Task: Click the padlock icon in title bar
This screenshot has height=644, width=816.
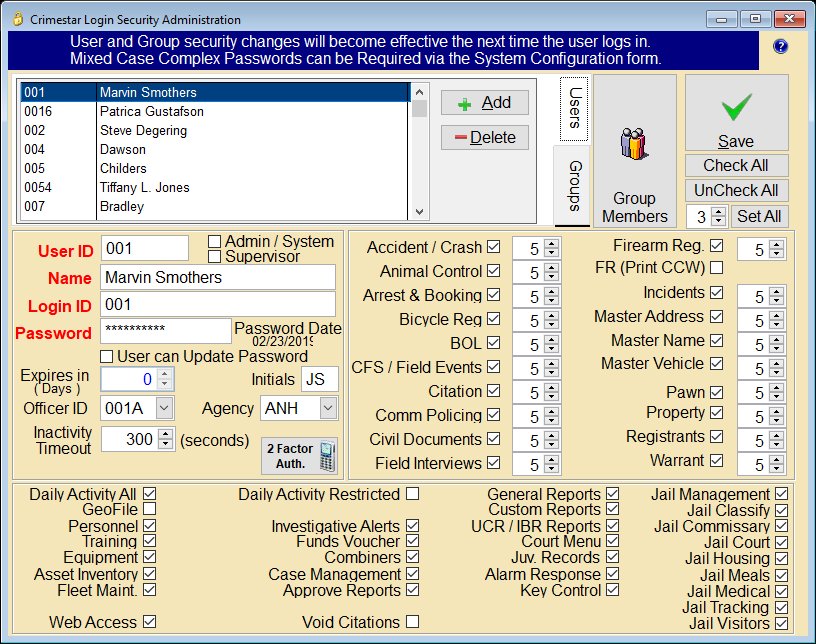Action: coord(18,19)
